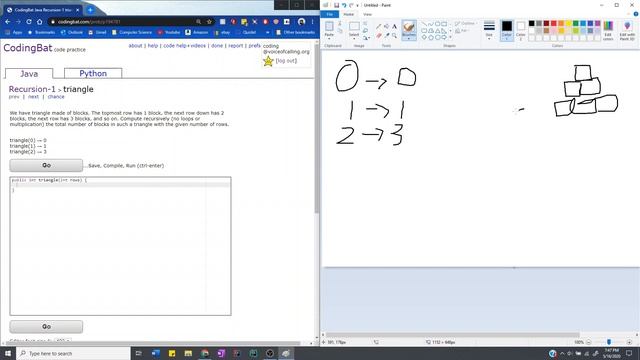The width and height of the screenshot is (640, 360).
Task: Follow the 'chance' link
Action: [56, 97]
